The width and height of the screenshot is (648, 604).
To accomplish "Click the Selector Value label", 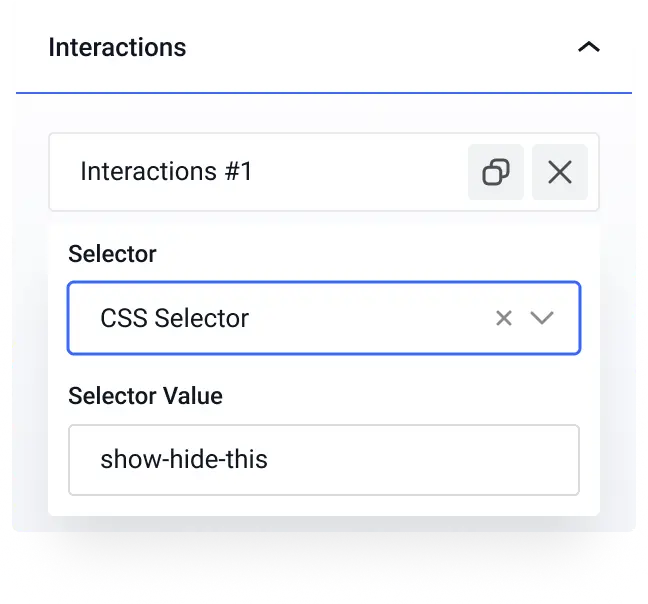I will coord(145,396).
